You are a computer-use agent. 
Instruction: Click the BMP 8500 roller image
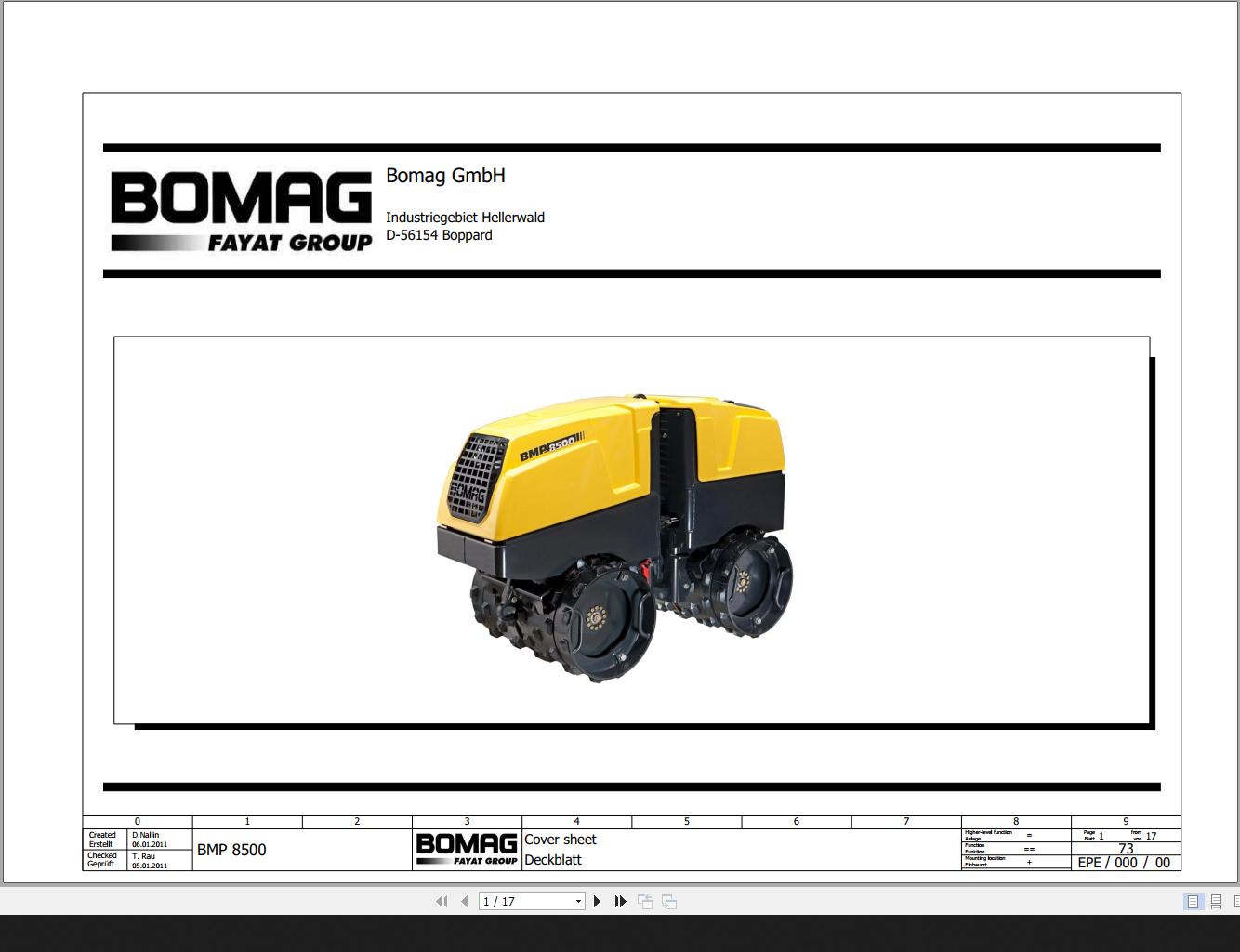(x=614, y=538)
